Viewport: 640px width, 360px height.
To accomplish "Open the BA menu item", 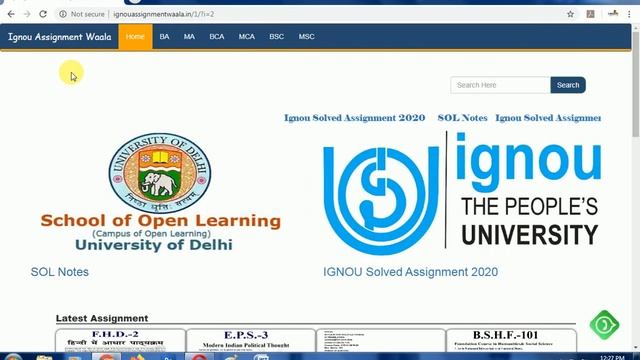I will click(x=164, y=37).
